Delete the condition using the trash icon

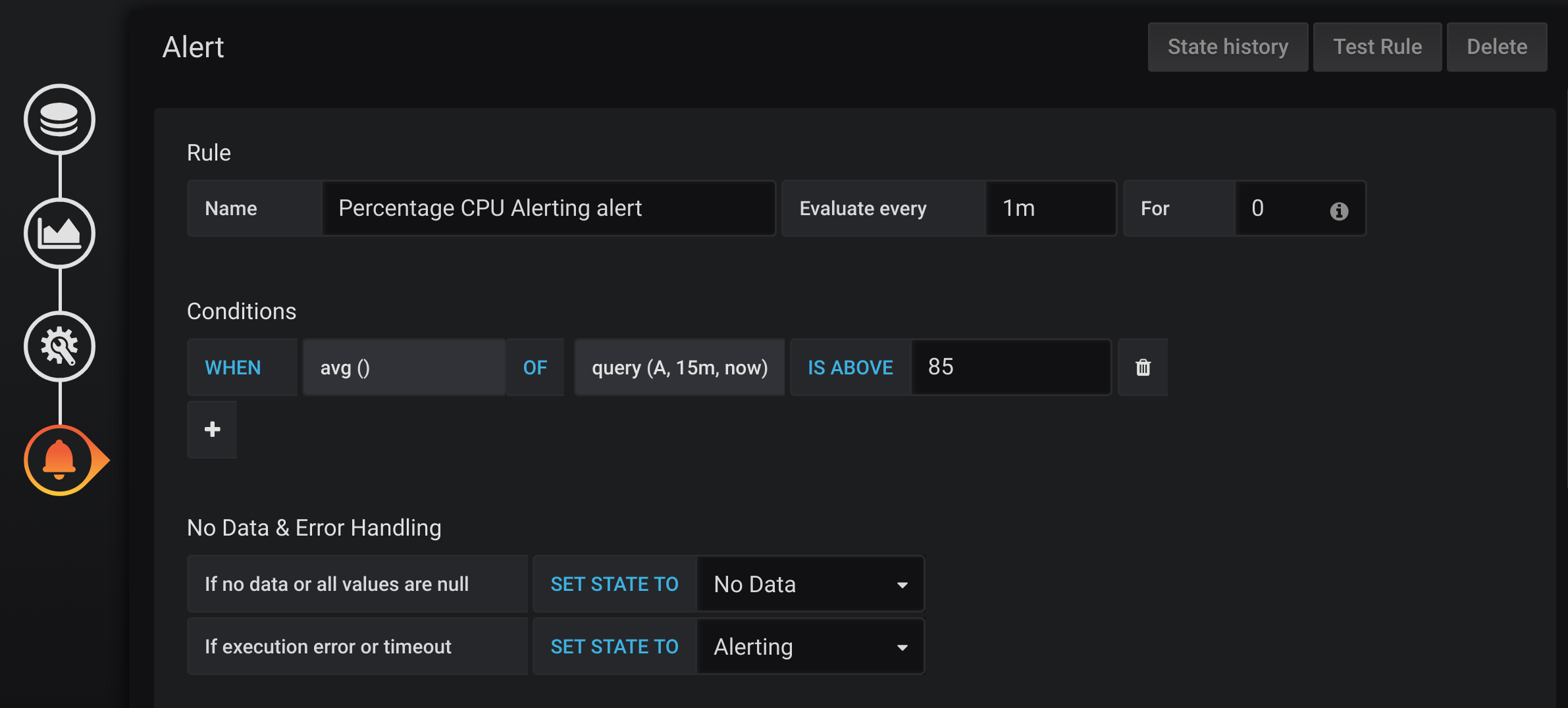pyautogui.click(x=1142, y=367)
